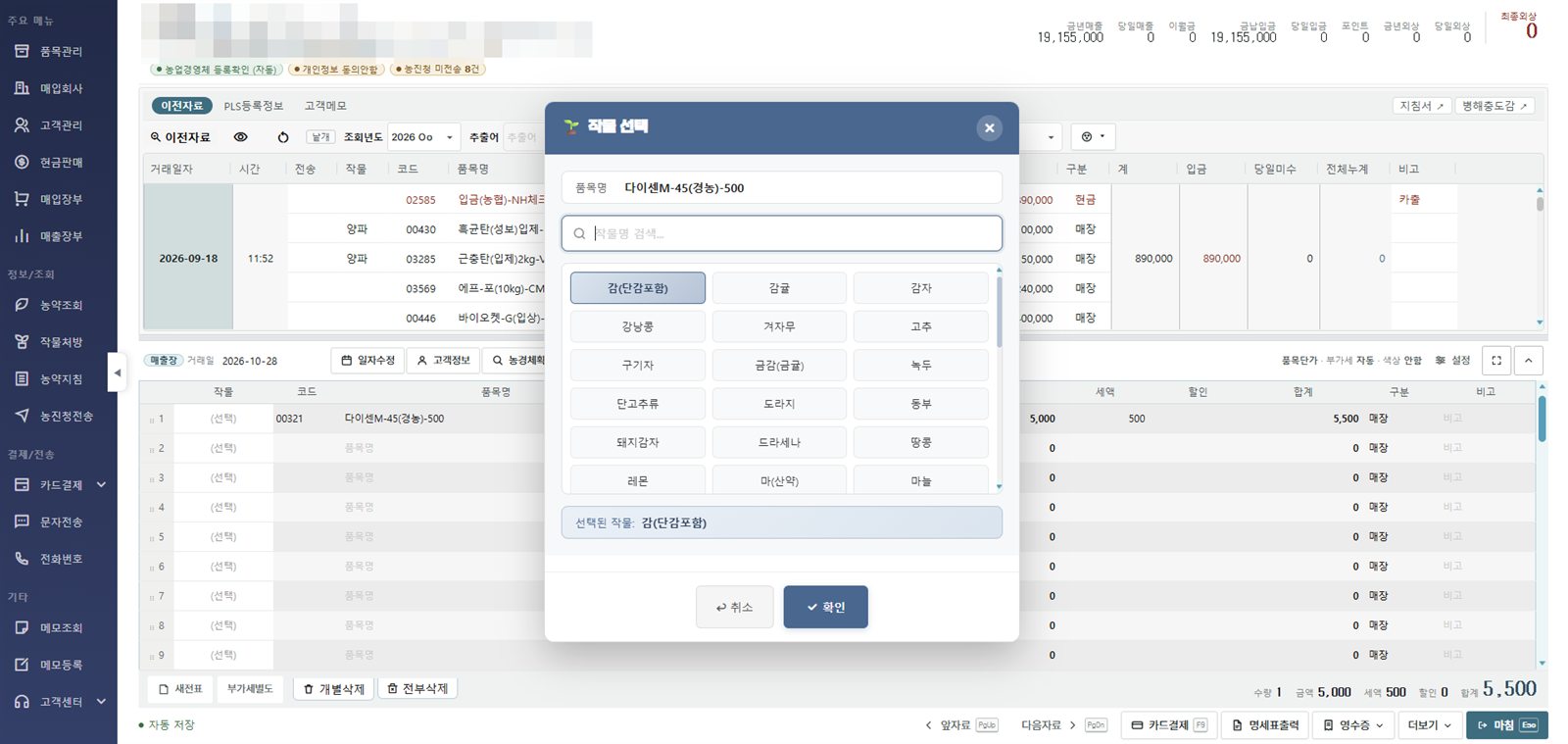Select crop 감(단감포함)
Viewport: 1568px width, 744px height.
pyautogui.click(x=638, y=288)
